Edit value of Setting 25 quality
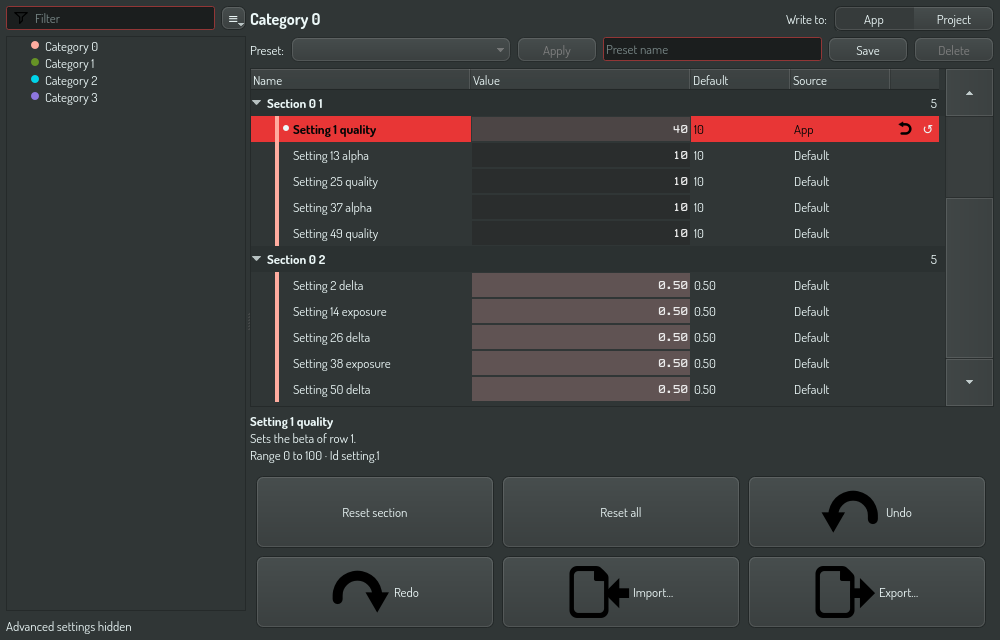Screen dimensions: 1000x640 (x=580, y=182)
